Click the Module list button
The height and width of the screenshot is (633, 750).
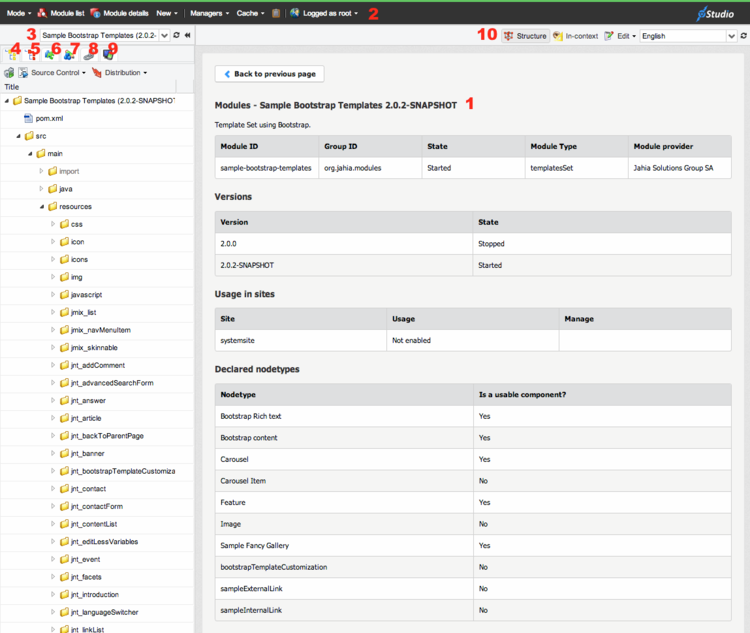click(61, 13)
